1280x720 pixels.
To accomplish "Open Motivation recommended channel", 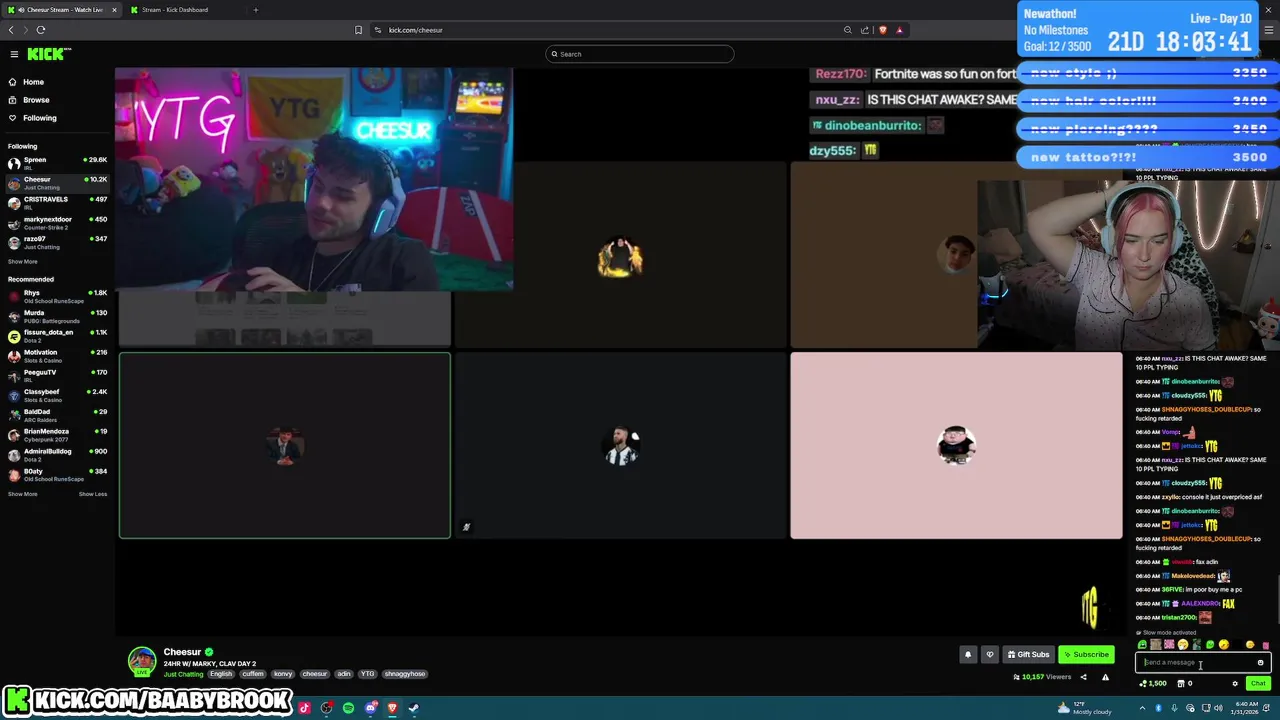I will (x=57, y=355).
